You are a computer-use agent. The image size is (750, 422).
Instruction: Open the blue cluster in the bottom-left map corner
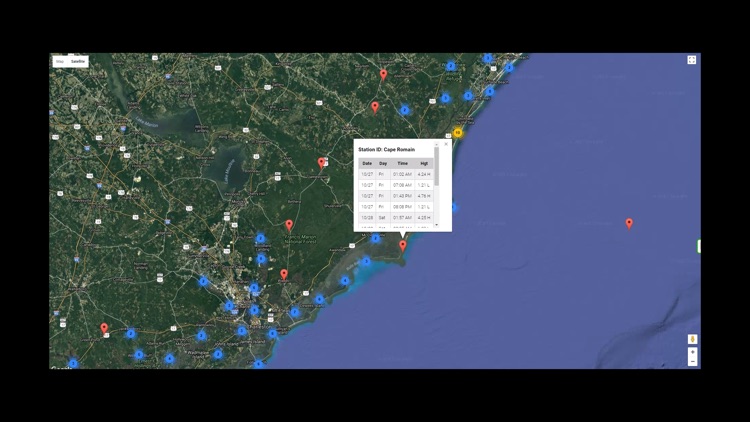(73, 364)
